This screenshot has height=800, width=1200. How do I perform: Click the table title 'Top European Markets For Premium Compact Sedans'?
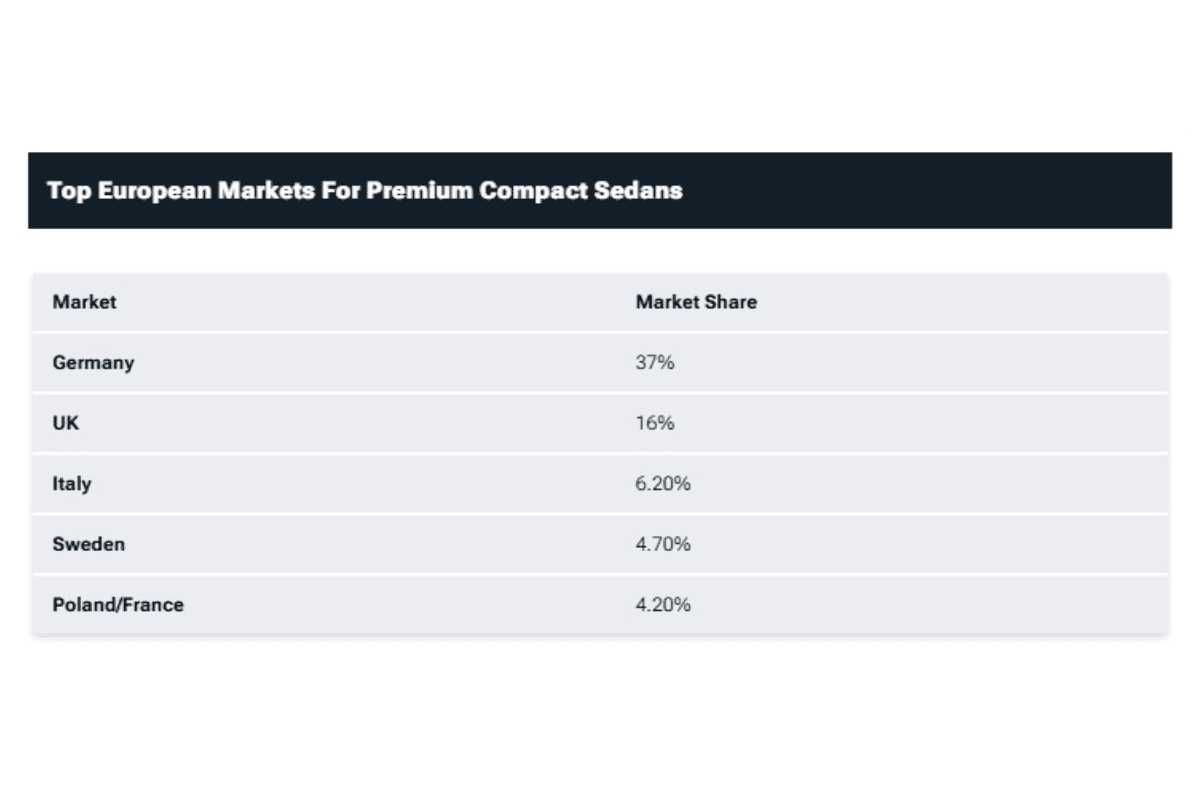[x=364, y=190]
